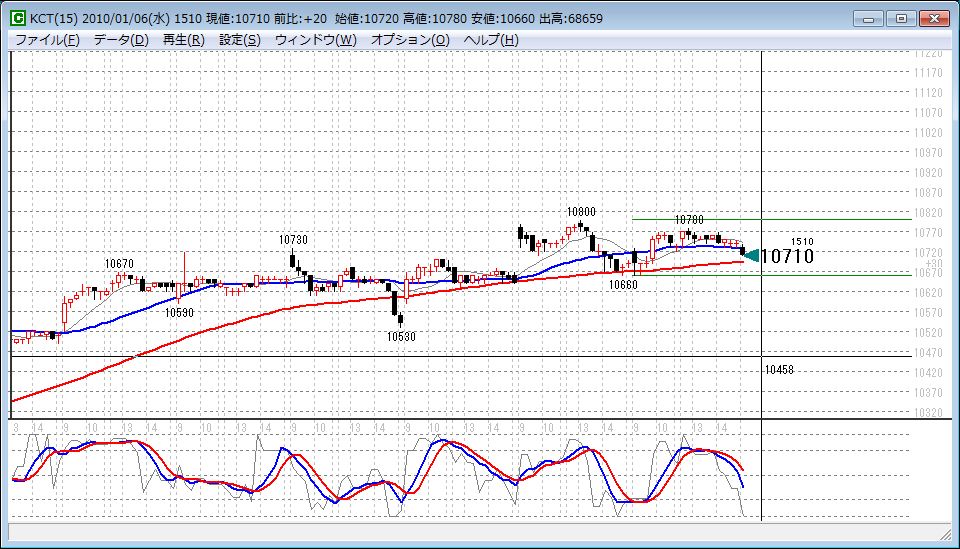Viewport: 960px width, 549px height.
Task: Click the green app icon in title bar
Action: point(17,18)
